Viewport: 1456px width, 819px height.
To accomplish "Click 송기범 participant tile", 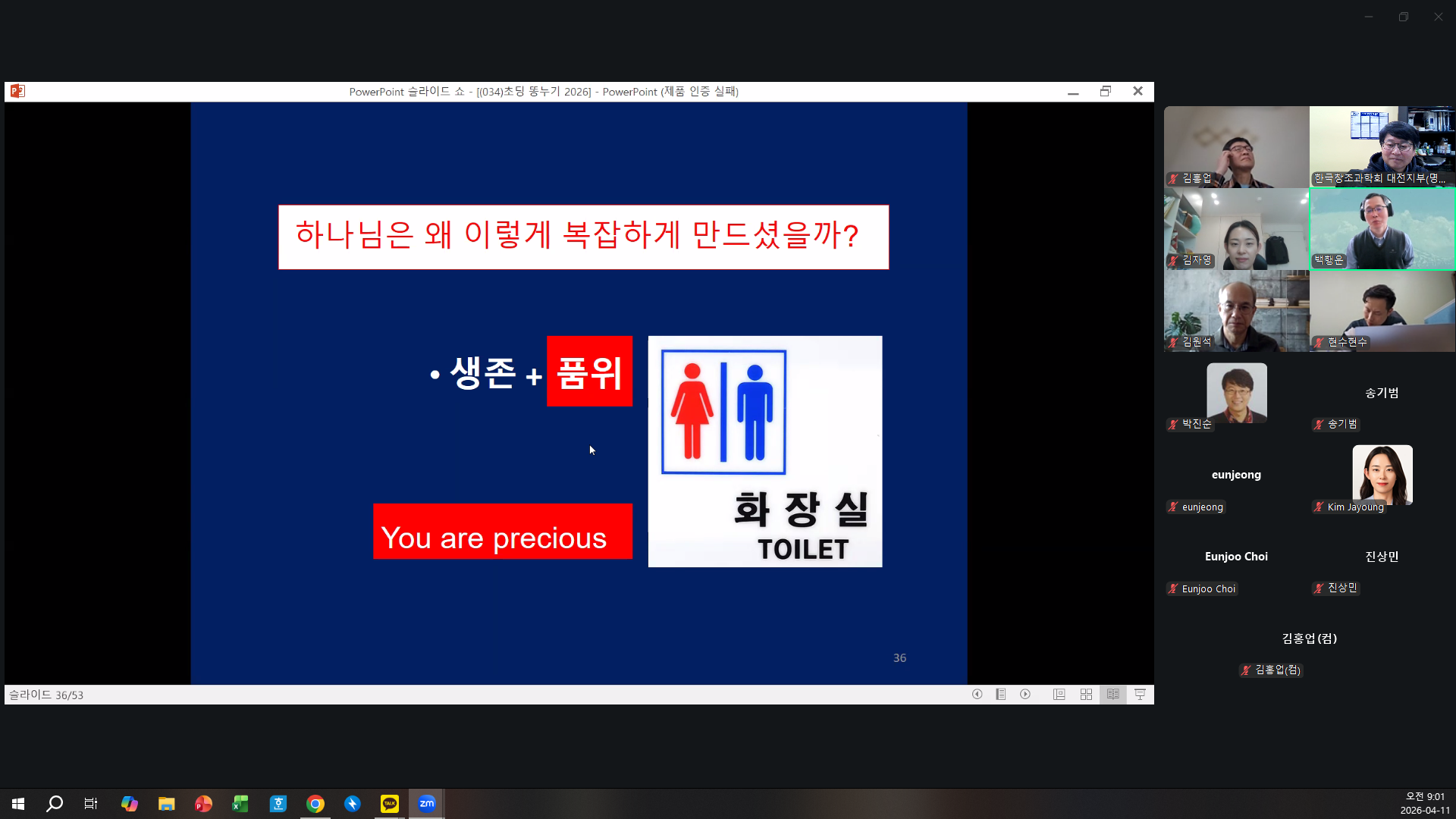I will pos(1382,393).
